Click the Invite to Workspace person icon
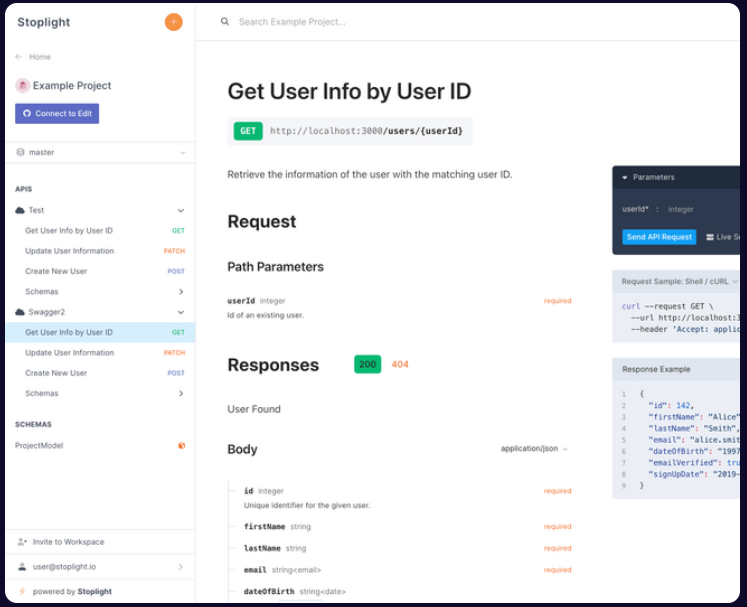This screenshot has height=607, width=747. pyautogui.click(x=22, y=542)
